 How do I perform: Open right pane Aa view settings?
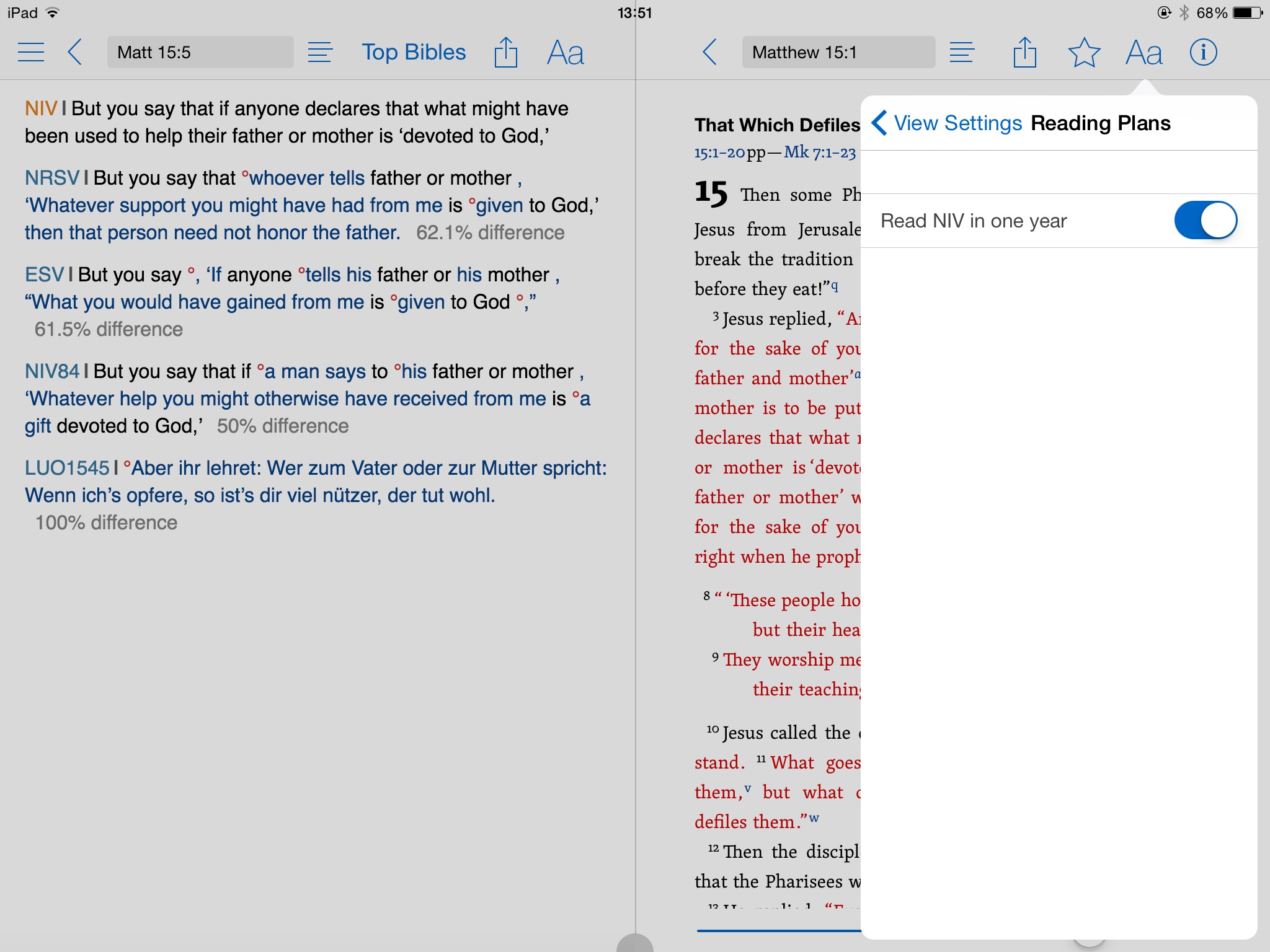(x=1144, y=52)
